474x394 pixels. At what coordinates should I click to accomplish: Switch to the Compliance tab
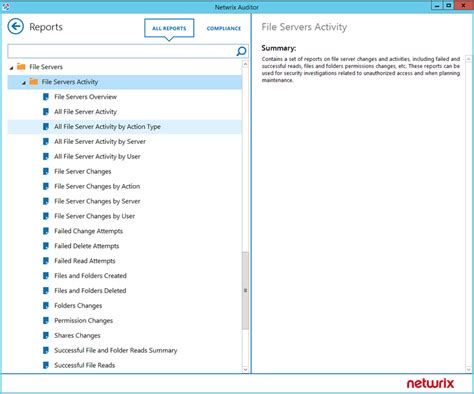pyautogui.click(x=224, y=28)
